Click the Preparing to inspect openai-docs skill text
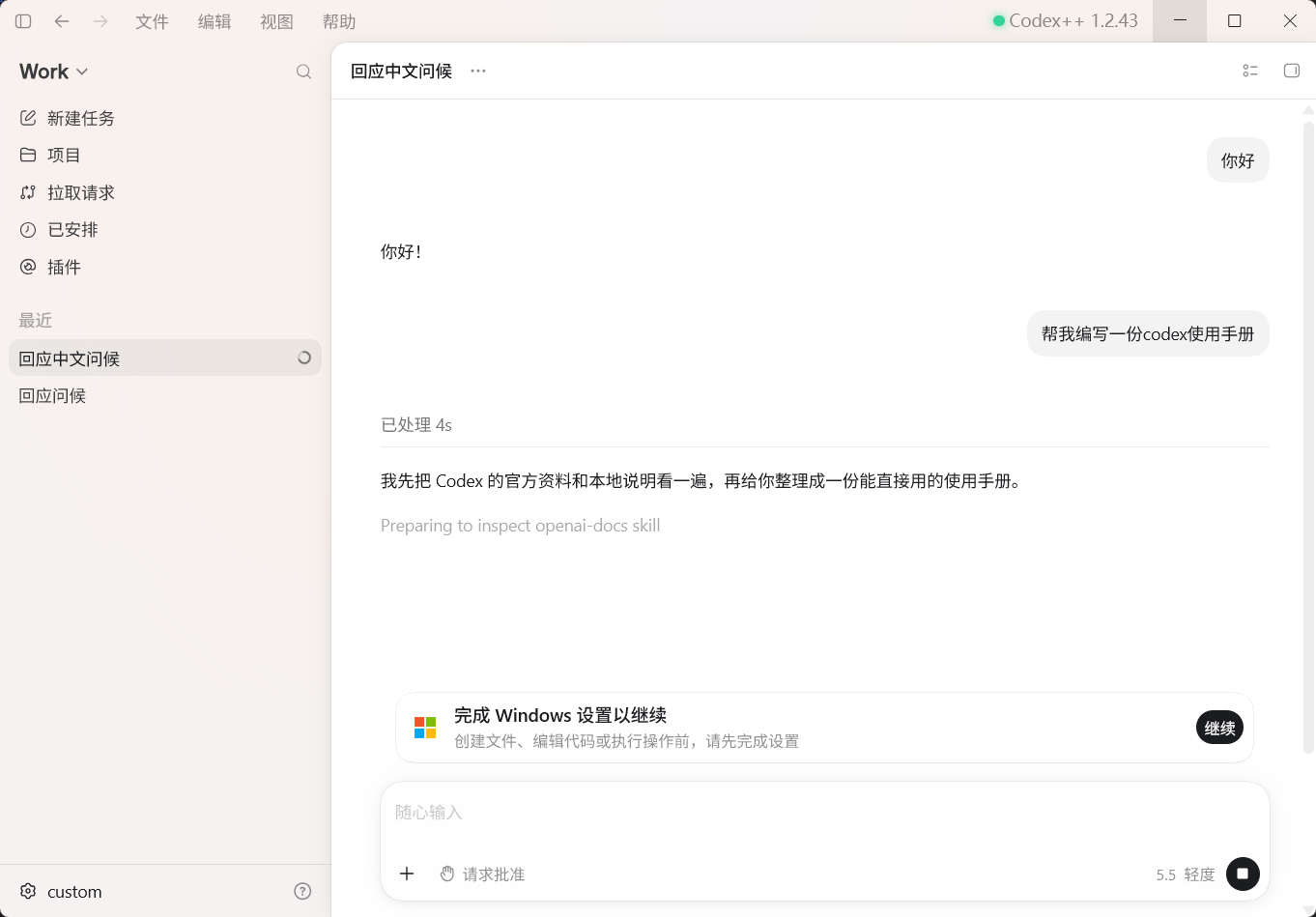The width and height of the screenshot is (1316, 917). [520, 526]
